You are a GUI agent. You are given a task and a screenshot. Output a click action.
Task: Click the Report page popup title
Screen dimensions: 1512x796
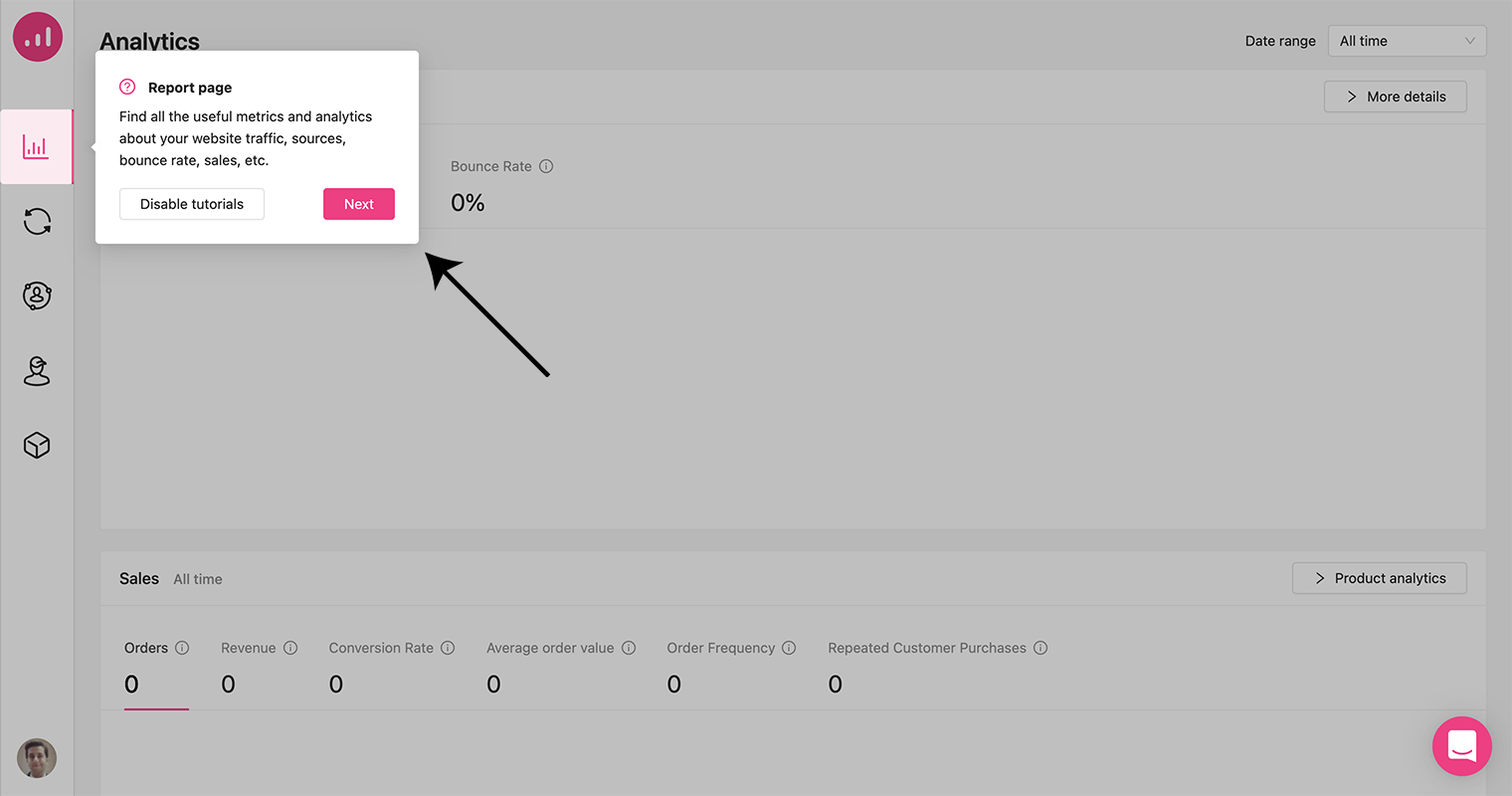[190, 88]
